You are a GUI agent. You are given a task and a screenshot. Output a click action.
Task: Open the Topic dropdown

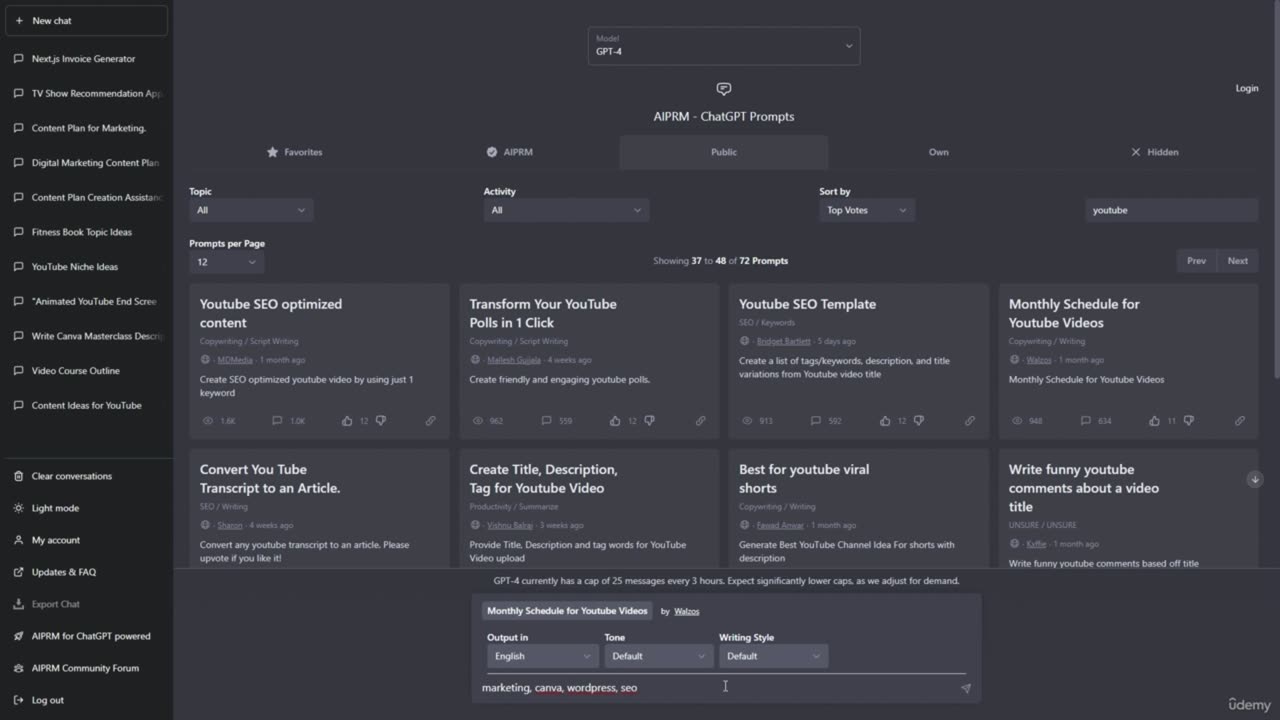pos(251,210)
